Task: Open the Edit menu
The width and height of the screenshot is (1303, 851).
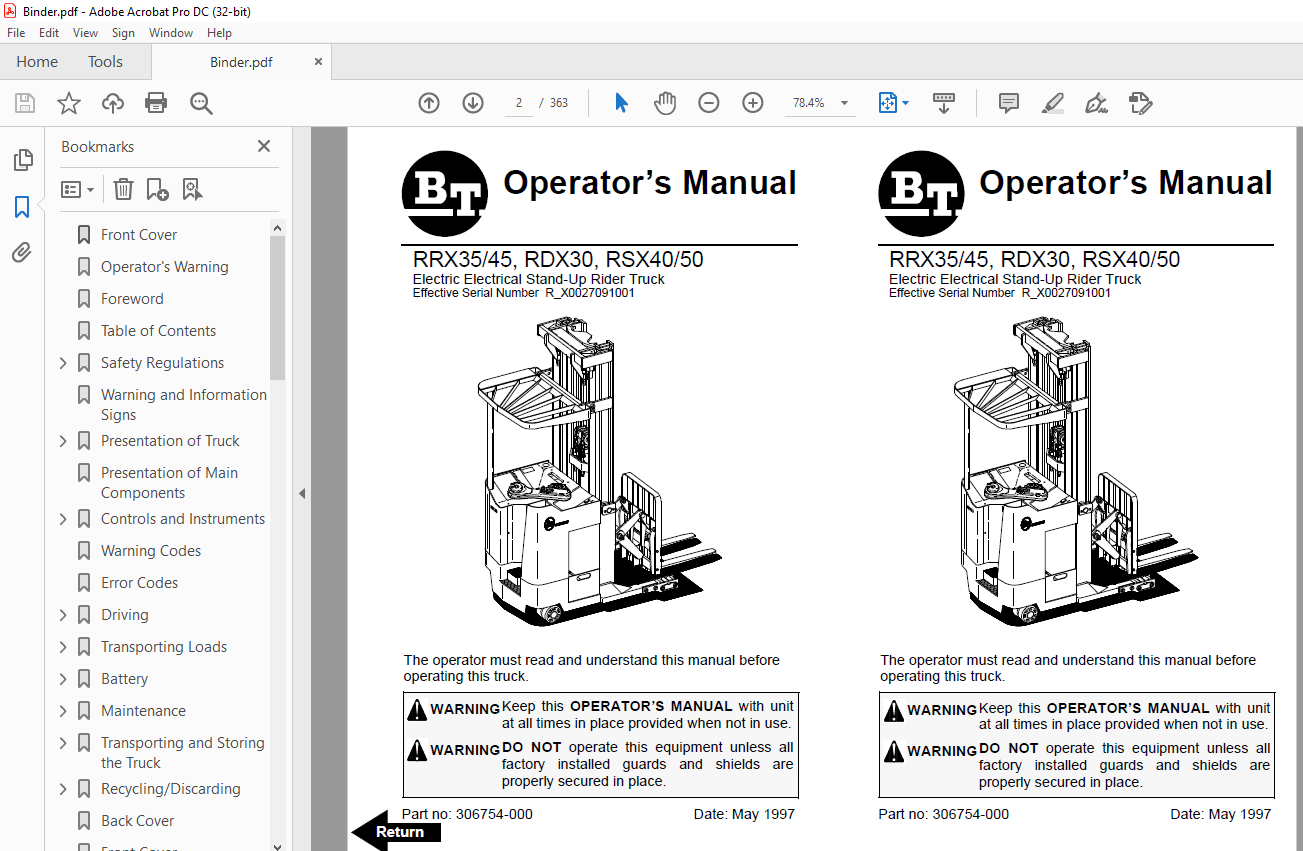Action: click(x=49, y=33)
